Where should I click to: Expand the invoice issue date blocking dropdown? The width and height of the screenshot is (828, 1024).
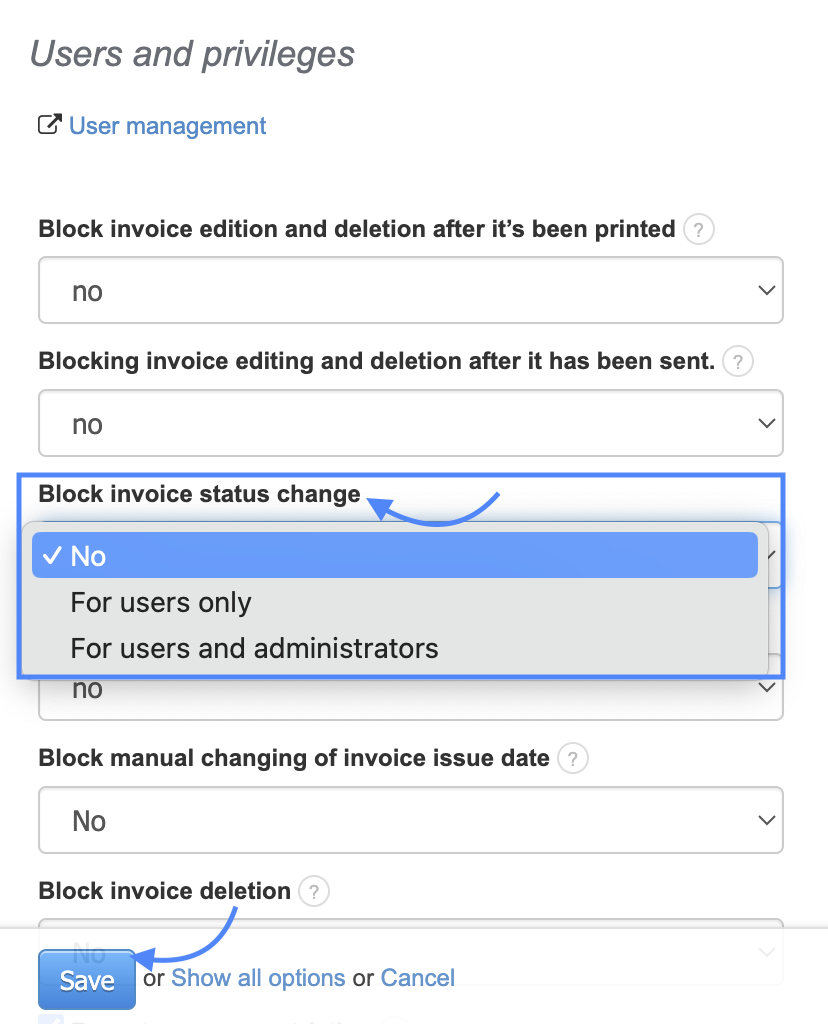pyautogui.click(x=410, y=821)
